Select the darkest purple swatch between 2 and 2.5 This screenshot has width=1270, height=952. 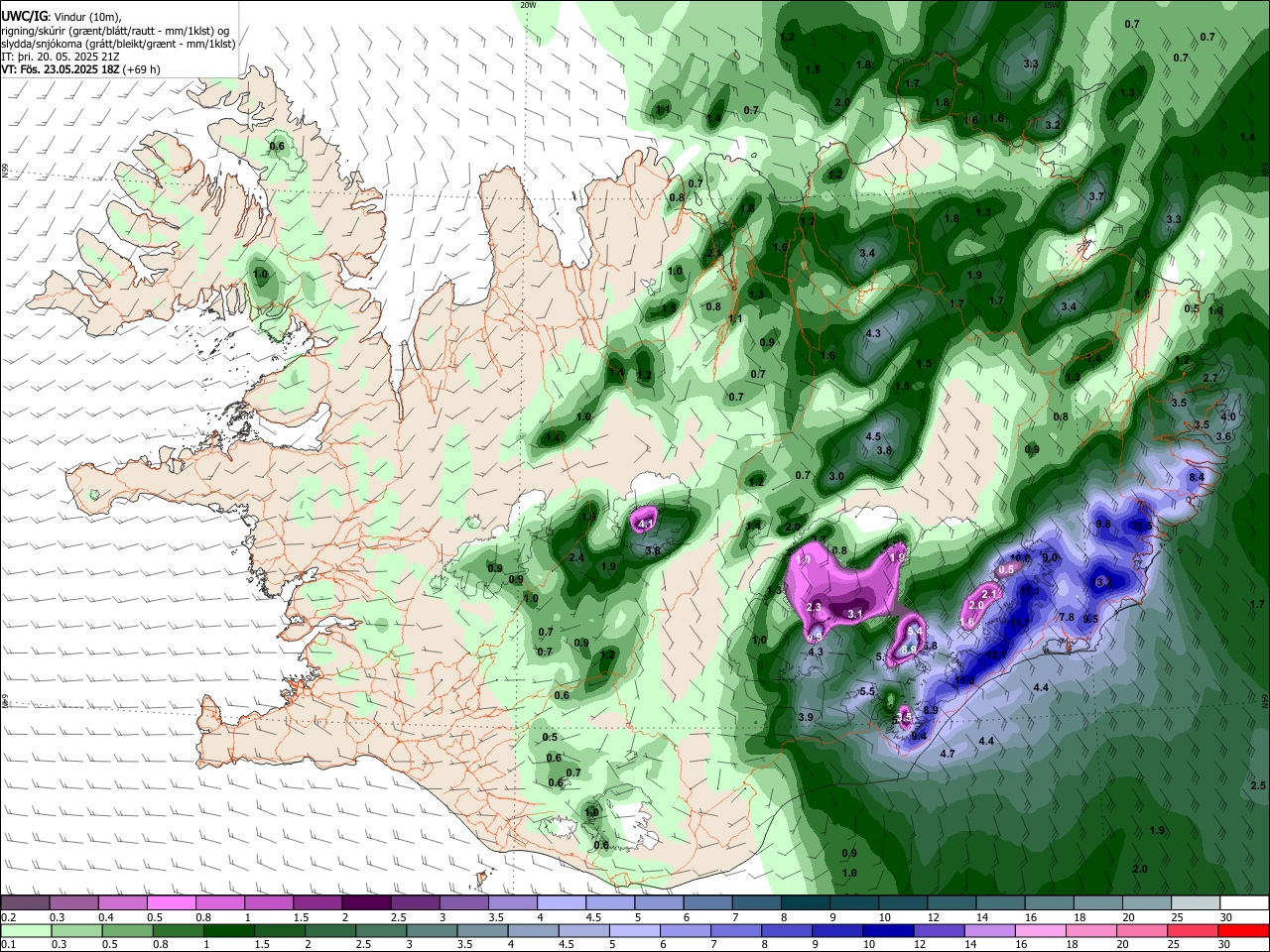(x=366, y=903)
